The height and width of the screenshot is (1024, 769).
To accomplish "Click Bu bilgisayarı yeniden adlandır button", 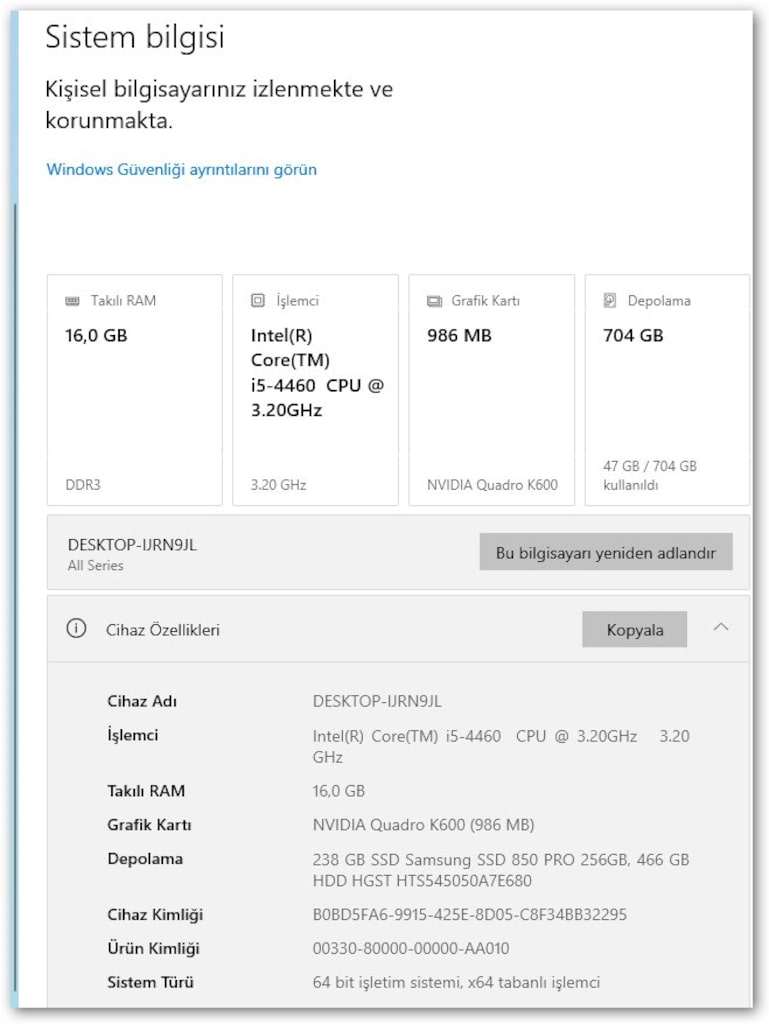I will [606, 552].
